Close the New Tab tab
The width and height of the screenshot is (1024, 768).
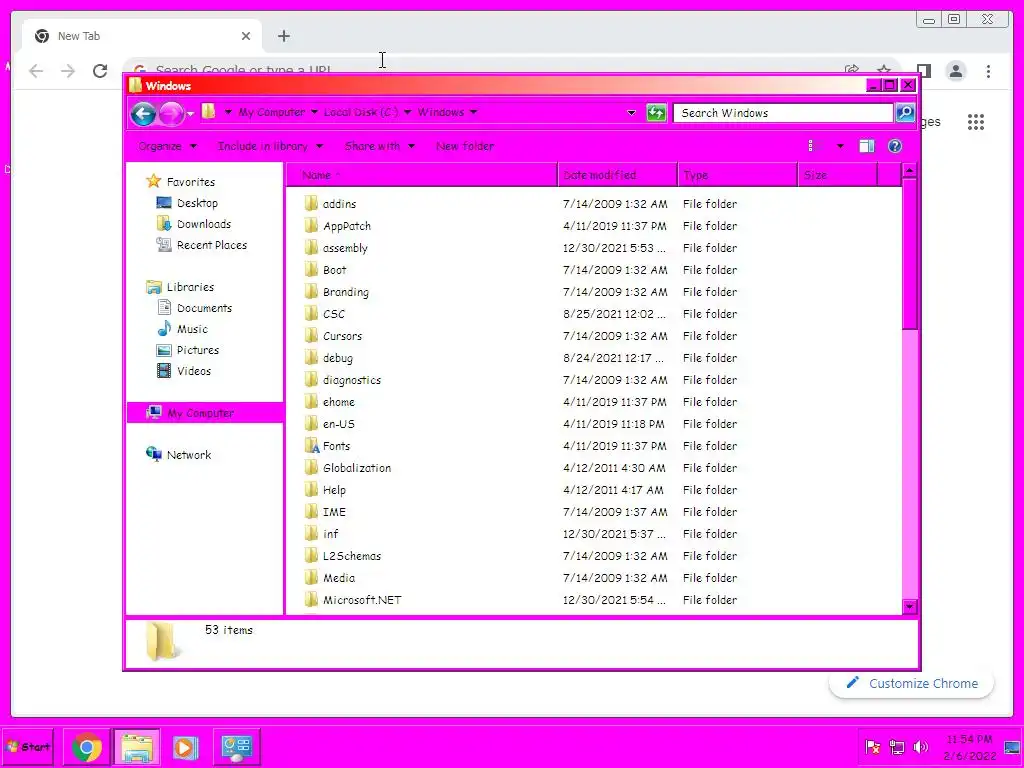coord(246,36)
